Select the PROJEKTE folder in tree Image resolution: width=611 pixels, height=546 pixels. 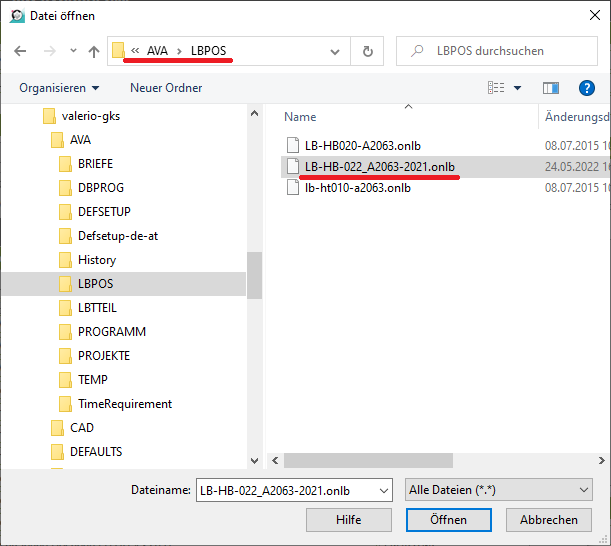click(x=104, y=355)
